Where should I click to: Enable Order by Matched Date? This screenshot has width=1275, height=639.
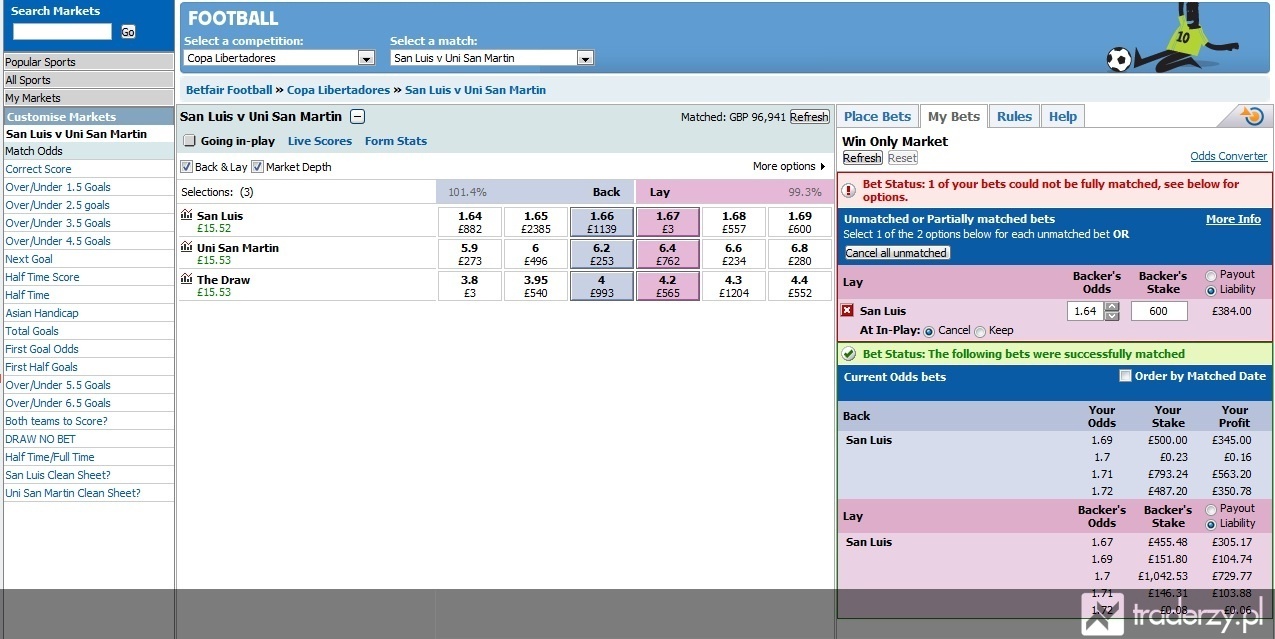pos(1125,376)
